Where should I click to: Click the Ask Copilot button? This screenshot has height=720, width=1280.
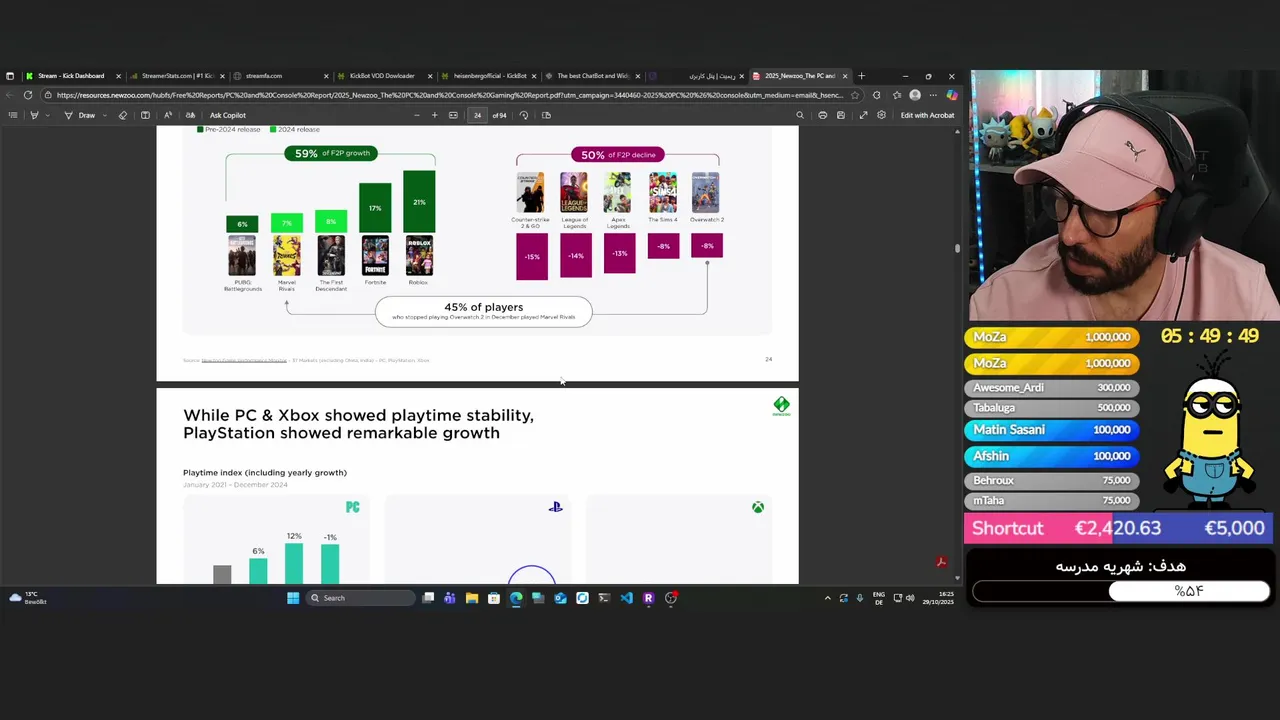tap(227, 115)
